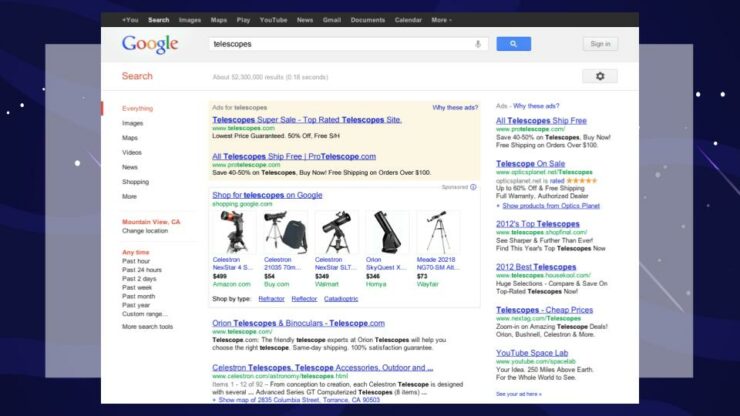This screenshot has height=416, width=740.
Task: Click Why these ads? in right column
Action: click(x=536, y=106)
